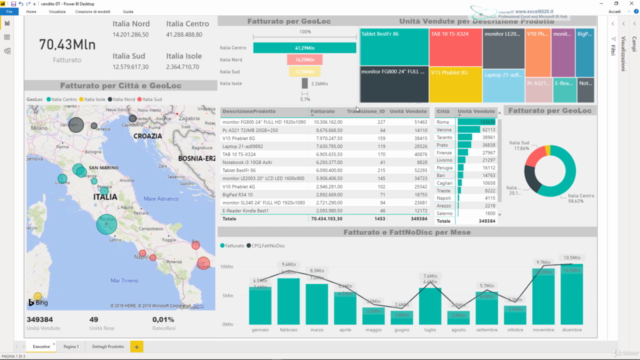Viewport: 640px width, 360px height.
Task: Select Italia Isole in map legend
Action: (x=92, y=99)
